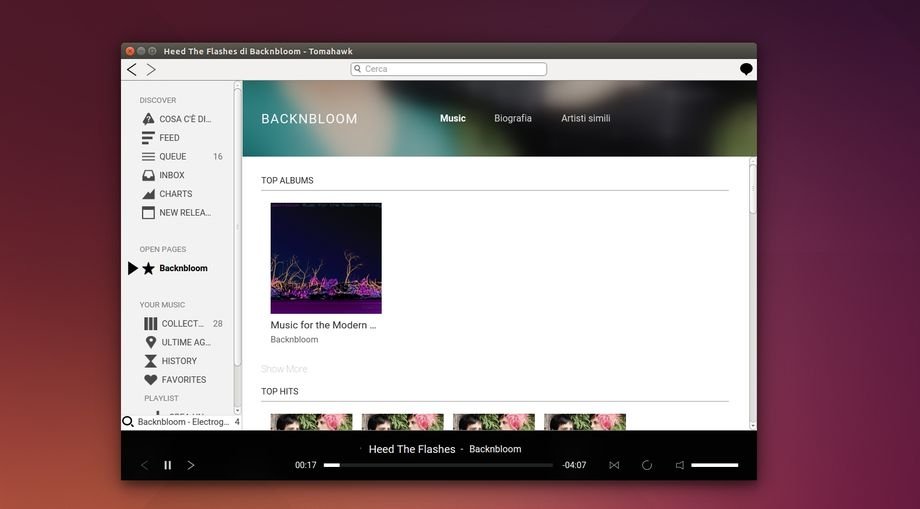Image resolution: width=920 pixels, height=509 pixels.
Task: Click the track progress seek bar
Action: pyautogui.click(x=438, y=465)
